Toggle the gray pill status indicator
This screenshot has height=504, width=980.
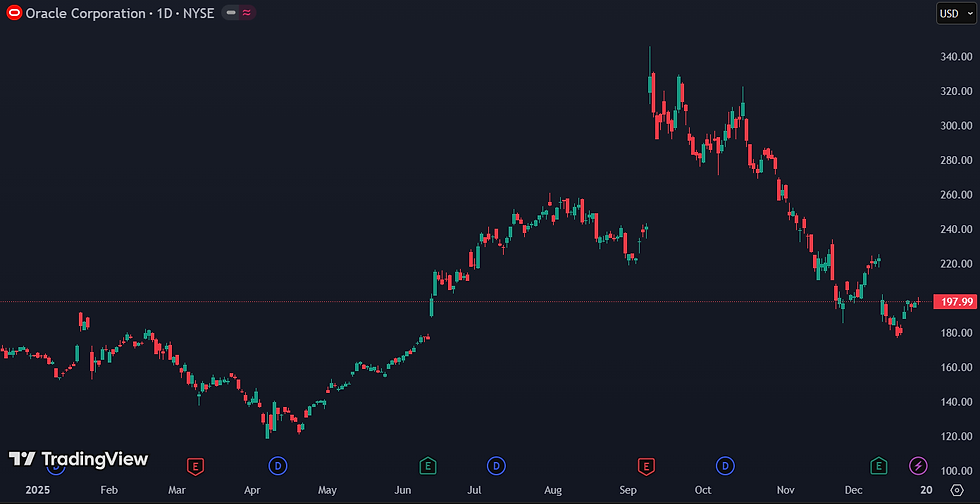[x=231, y=13]
